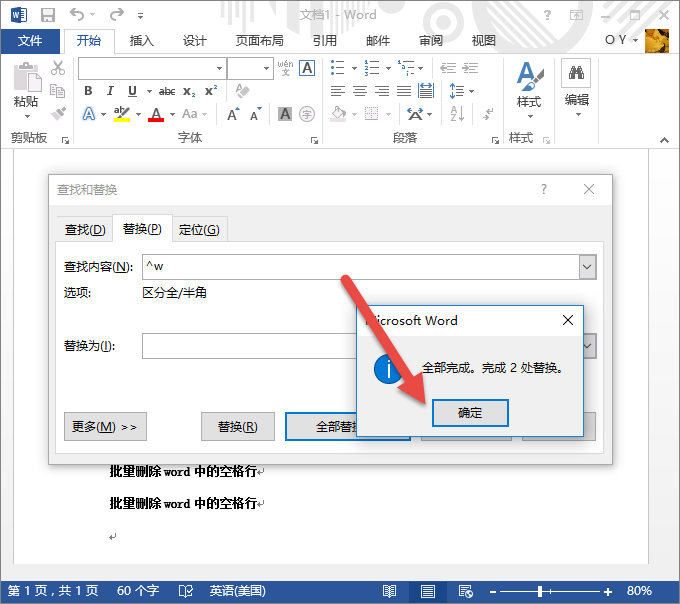Click the enclosed character 字 icon
The height and width of the screenshot is (604, 680).
point(307,114)
